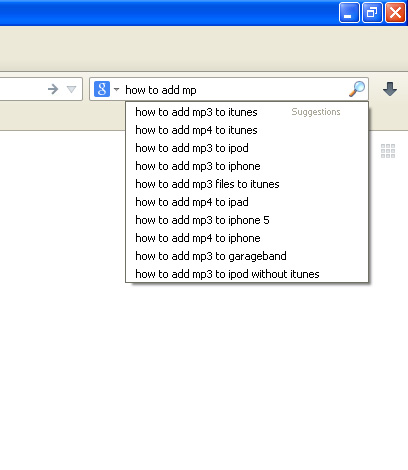Select 'how to add mp3 files to itunes'
Screen dimensions: 408x470
tap(247, 184)
